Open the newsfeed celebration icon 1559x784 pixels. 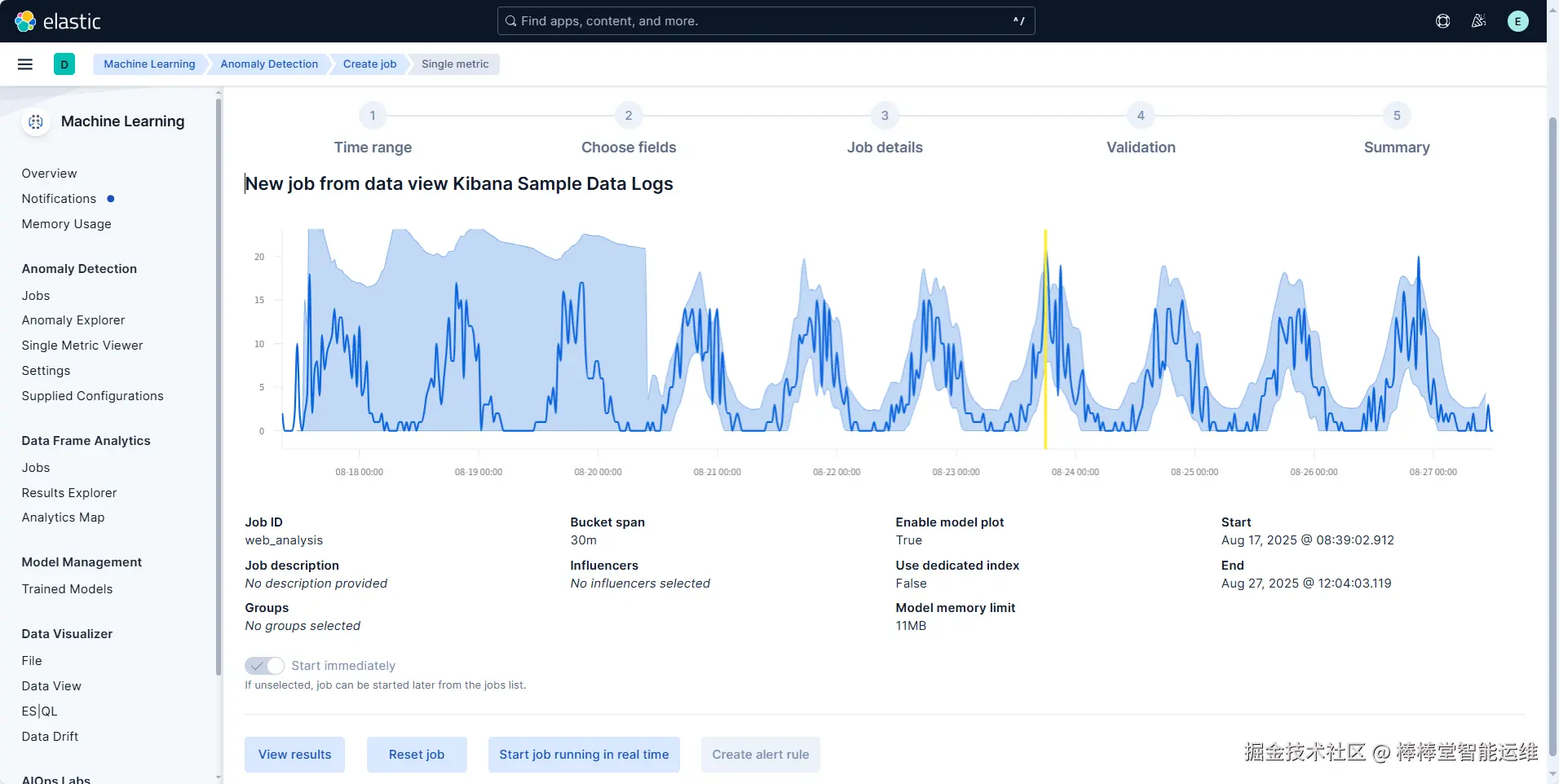coord(1478,21)
